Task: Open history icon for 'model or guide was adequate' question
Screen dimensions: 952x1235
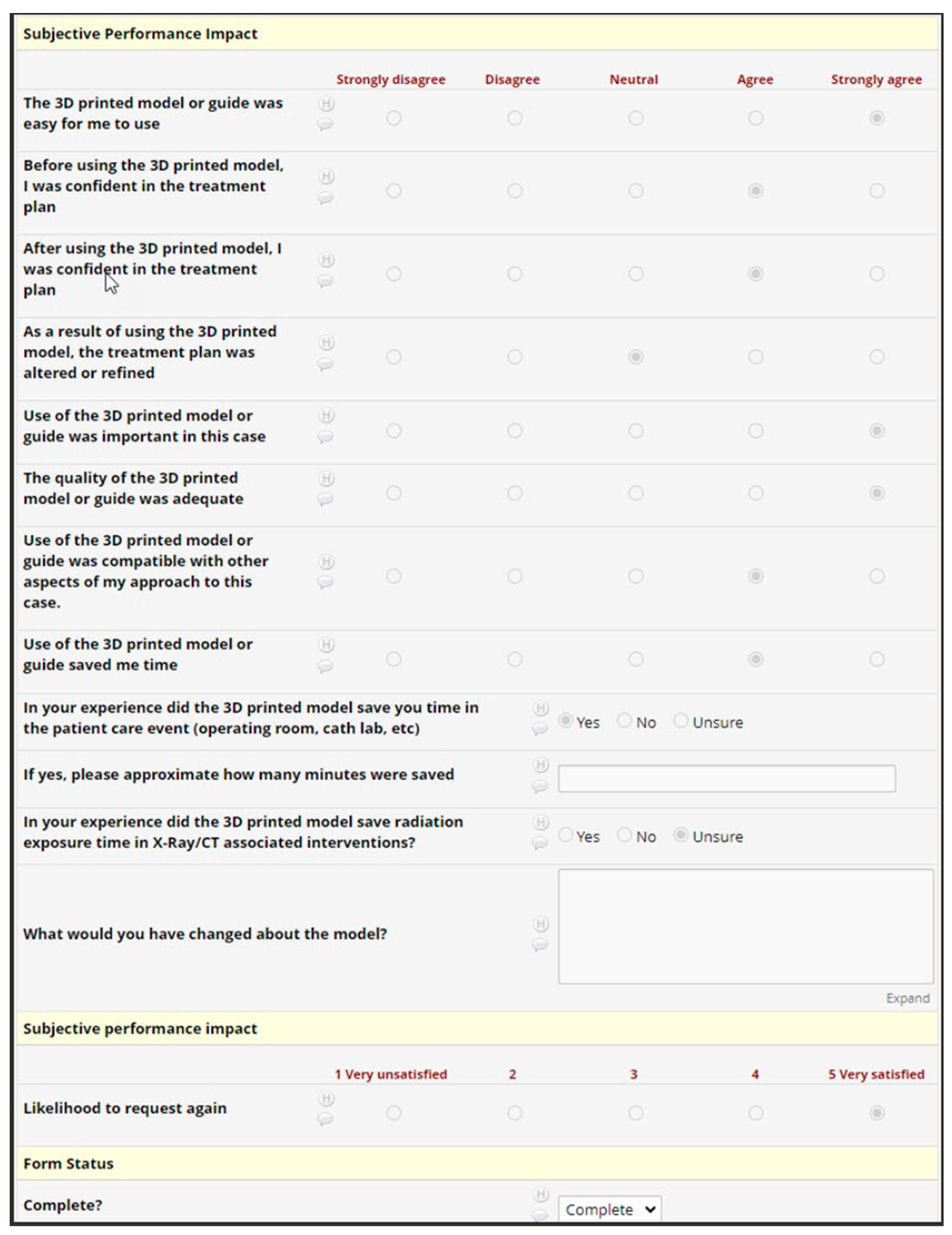Action: pos(327,479)
